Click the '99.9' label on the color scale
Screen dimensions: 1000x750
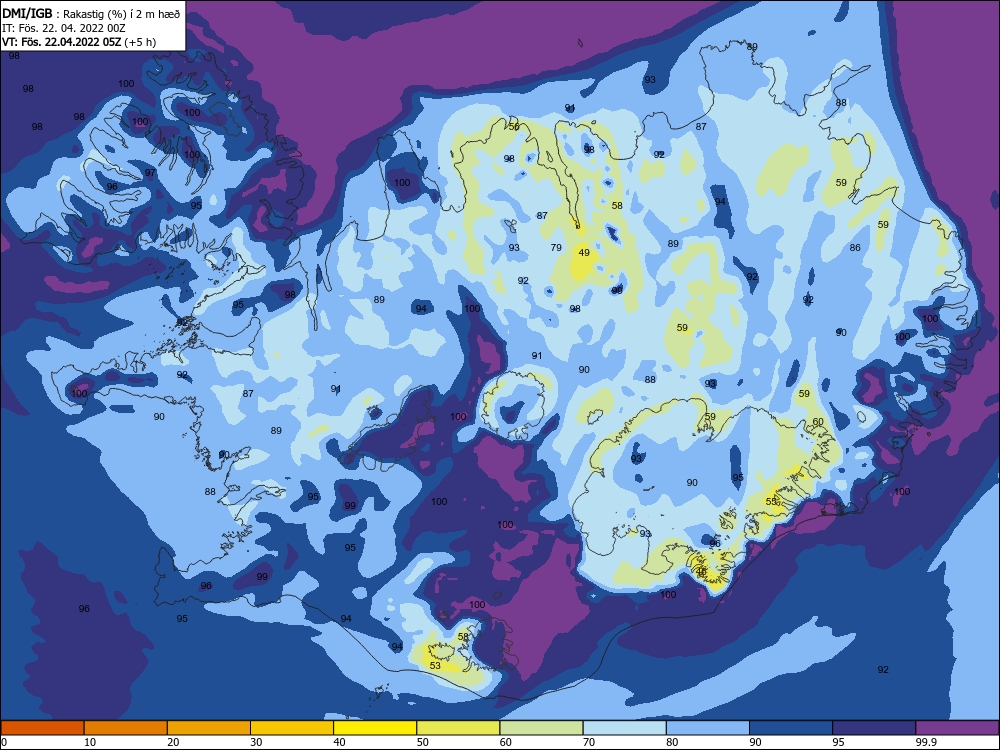(x=925, y=742)
